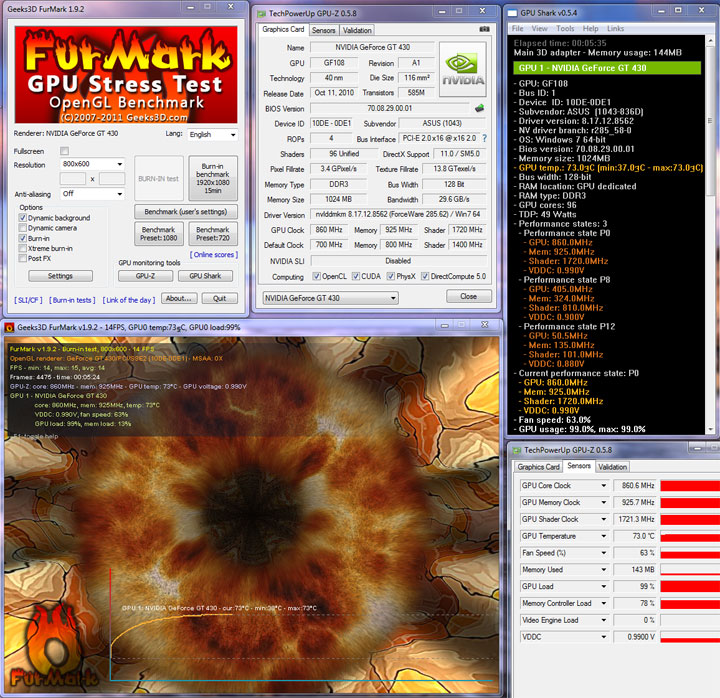
Task: Click the About... button in FurMark
Action: pyautogui.click(x=179, y=298)
